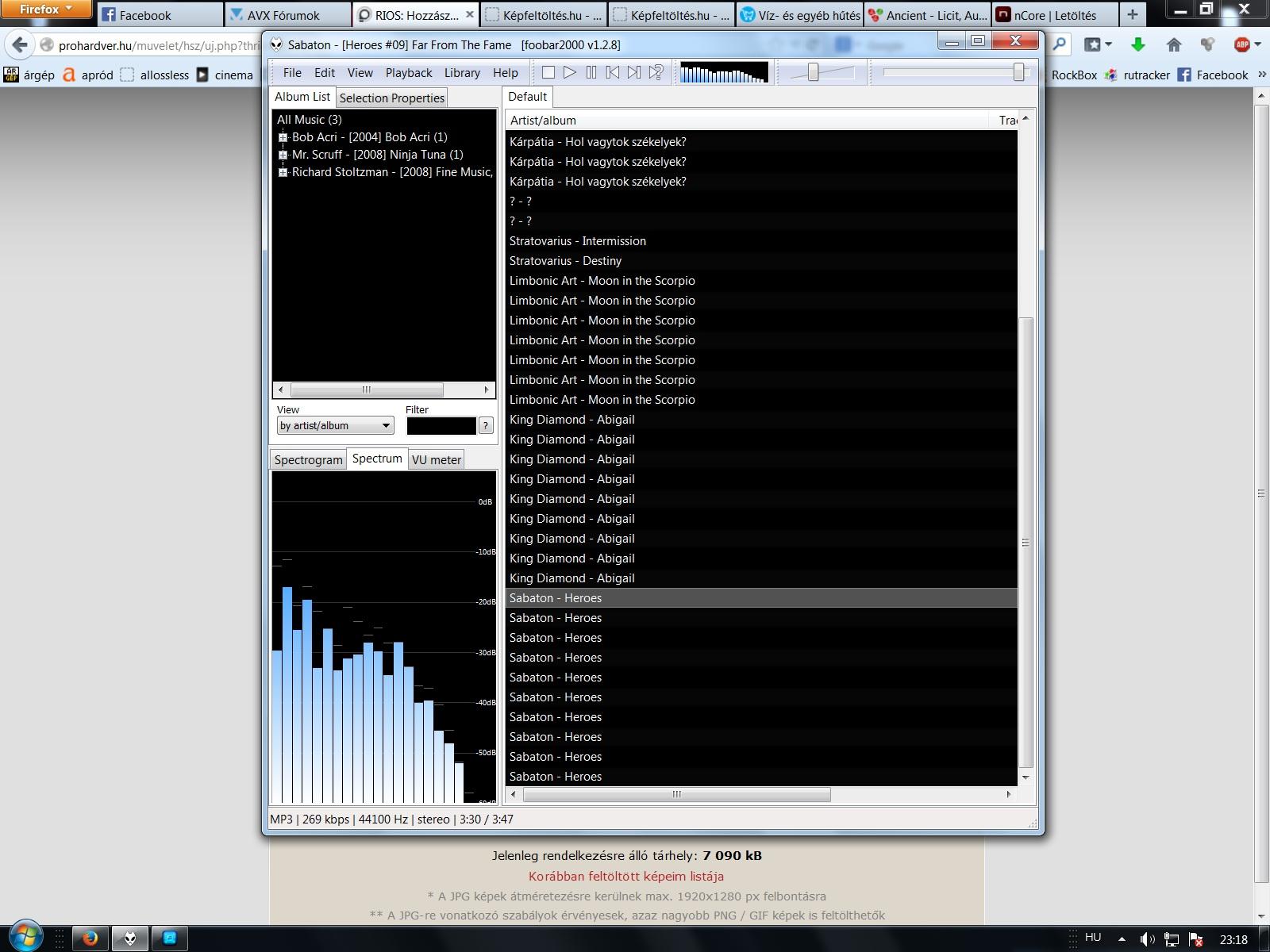This screenshot has height=952, width=1270.
Task: Switch to the Selection Properties tab
Action: 392,98
